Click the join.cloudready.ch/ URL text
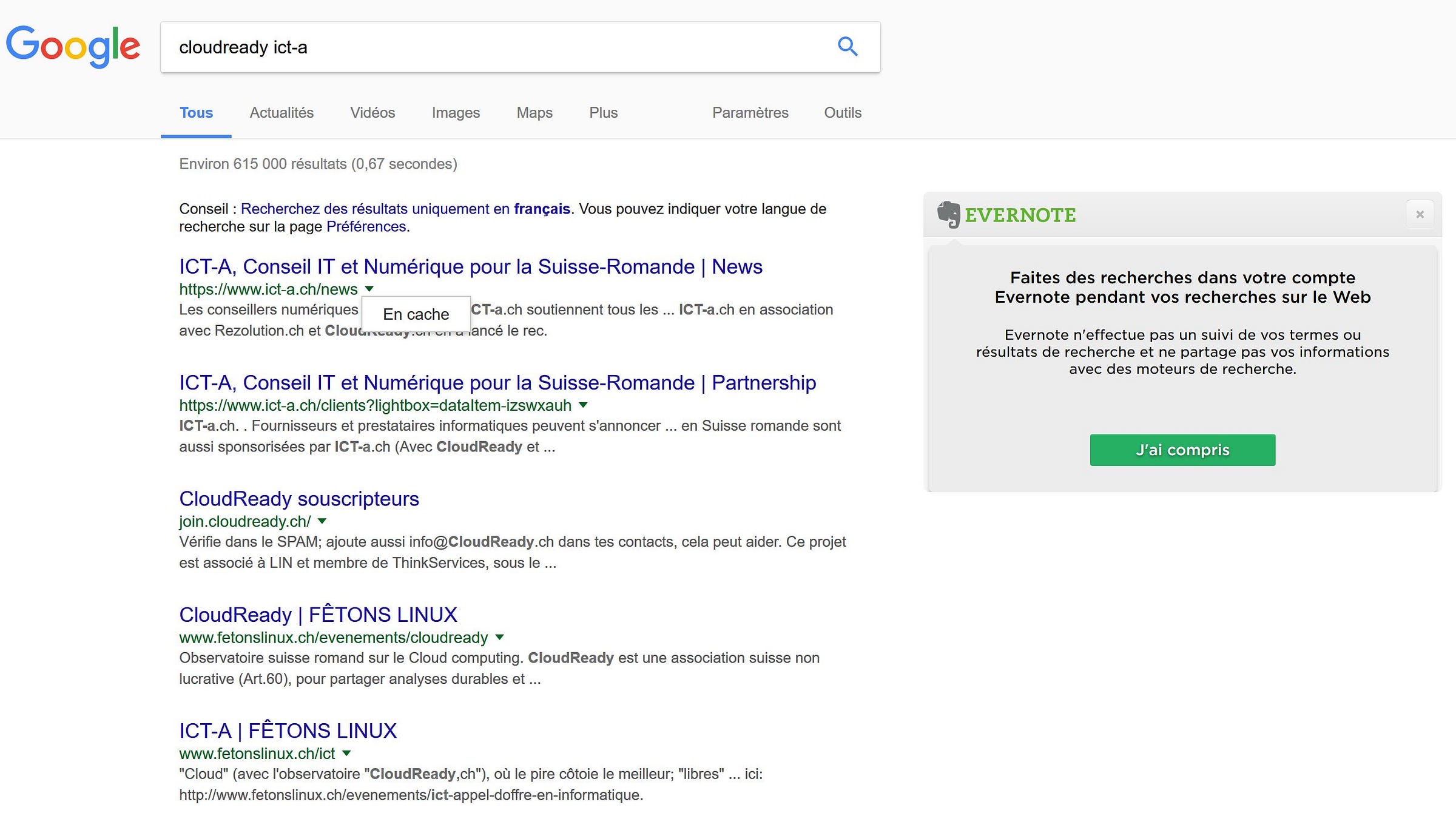 [x=245, y=521]
